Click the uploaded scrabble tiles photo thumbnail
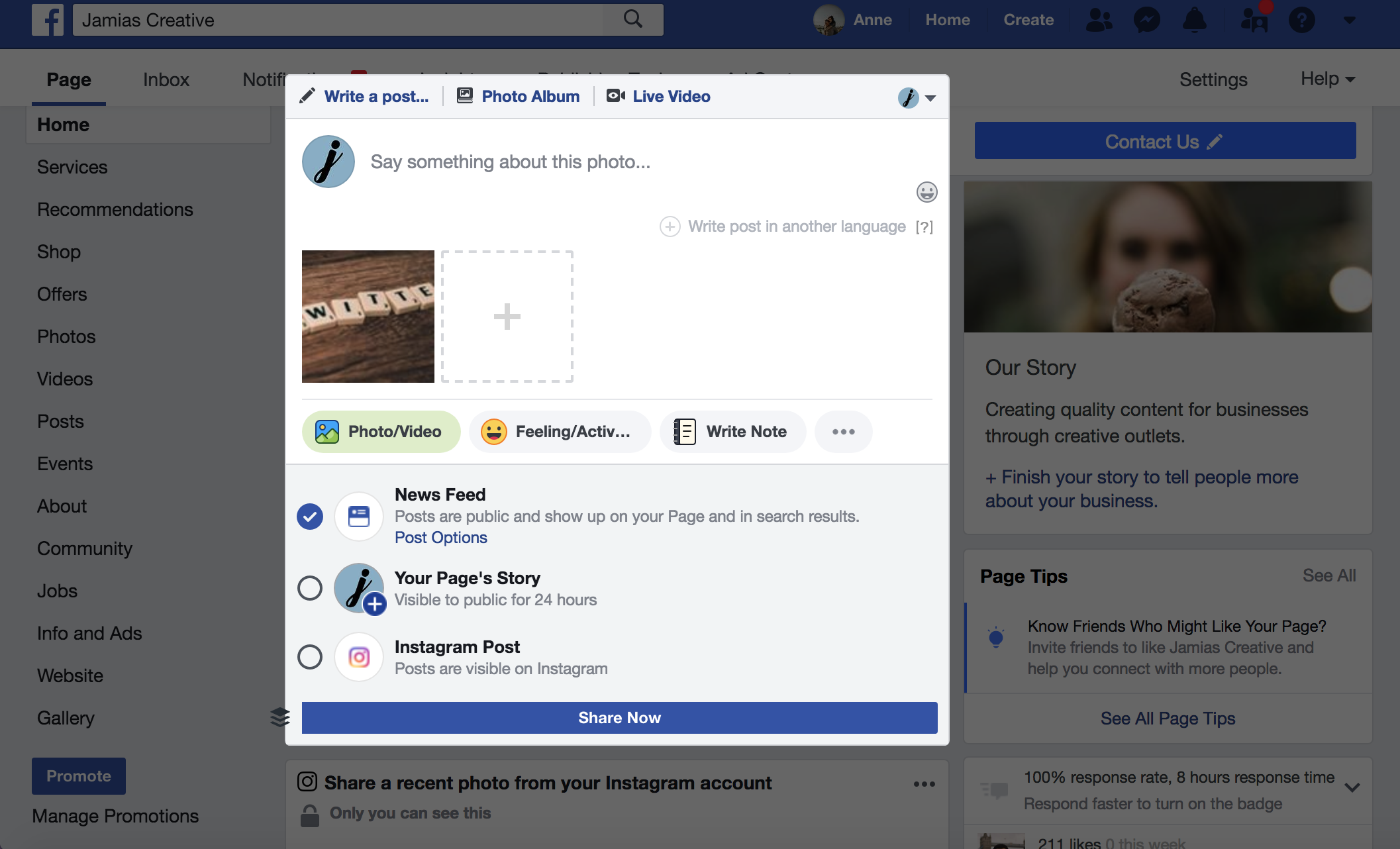The image size is (1400, 849). (x=368, y=317)
